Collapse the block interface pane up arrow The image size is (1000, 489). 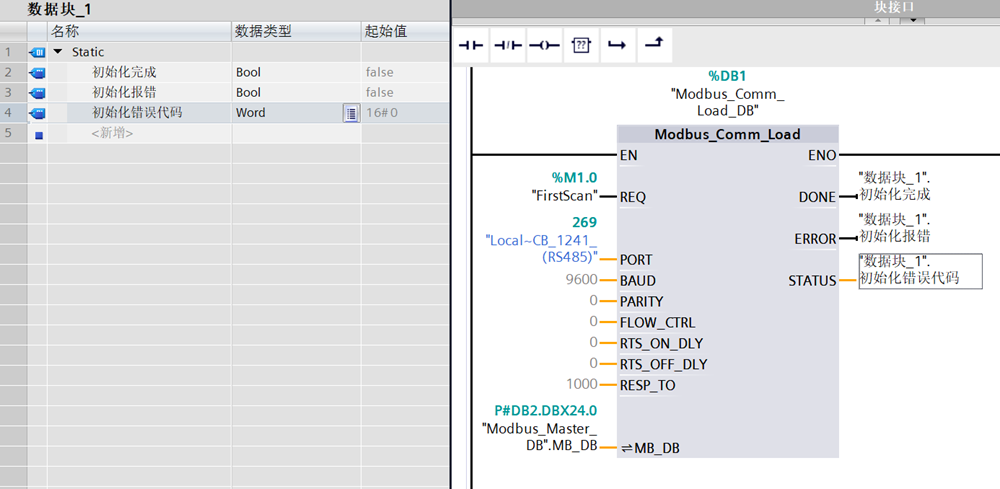click(x=878, y=20)
